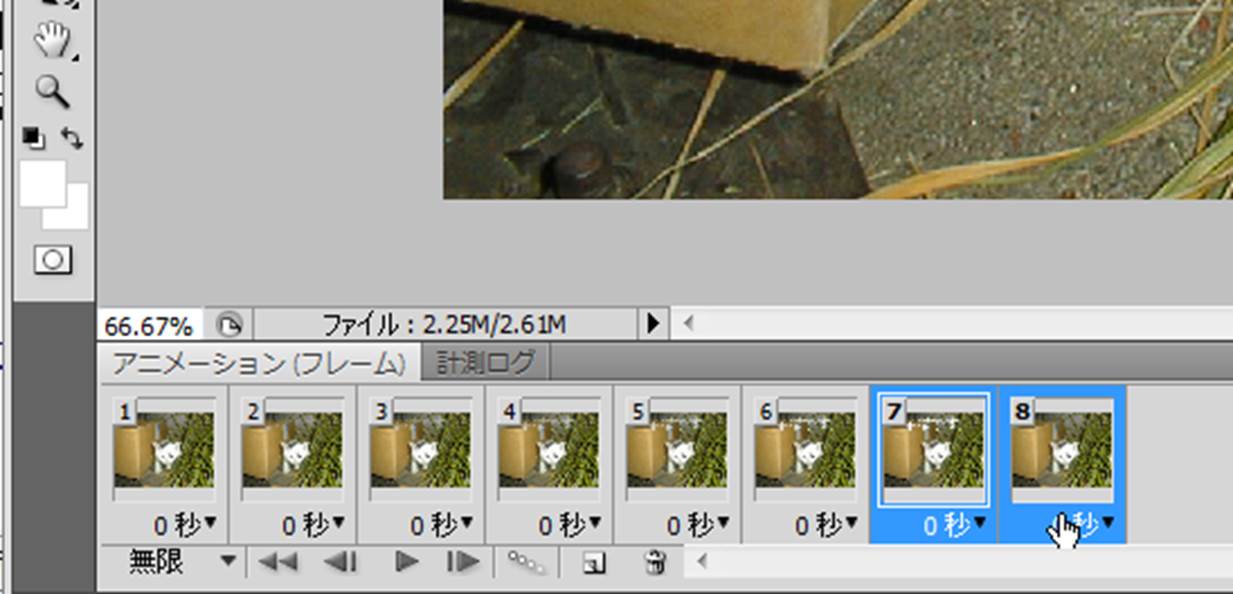Select the アニメーション (フレーム) tab
The width and height of the screenshot is (1233, 594).
[x=258, y=363]
